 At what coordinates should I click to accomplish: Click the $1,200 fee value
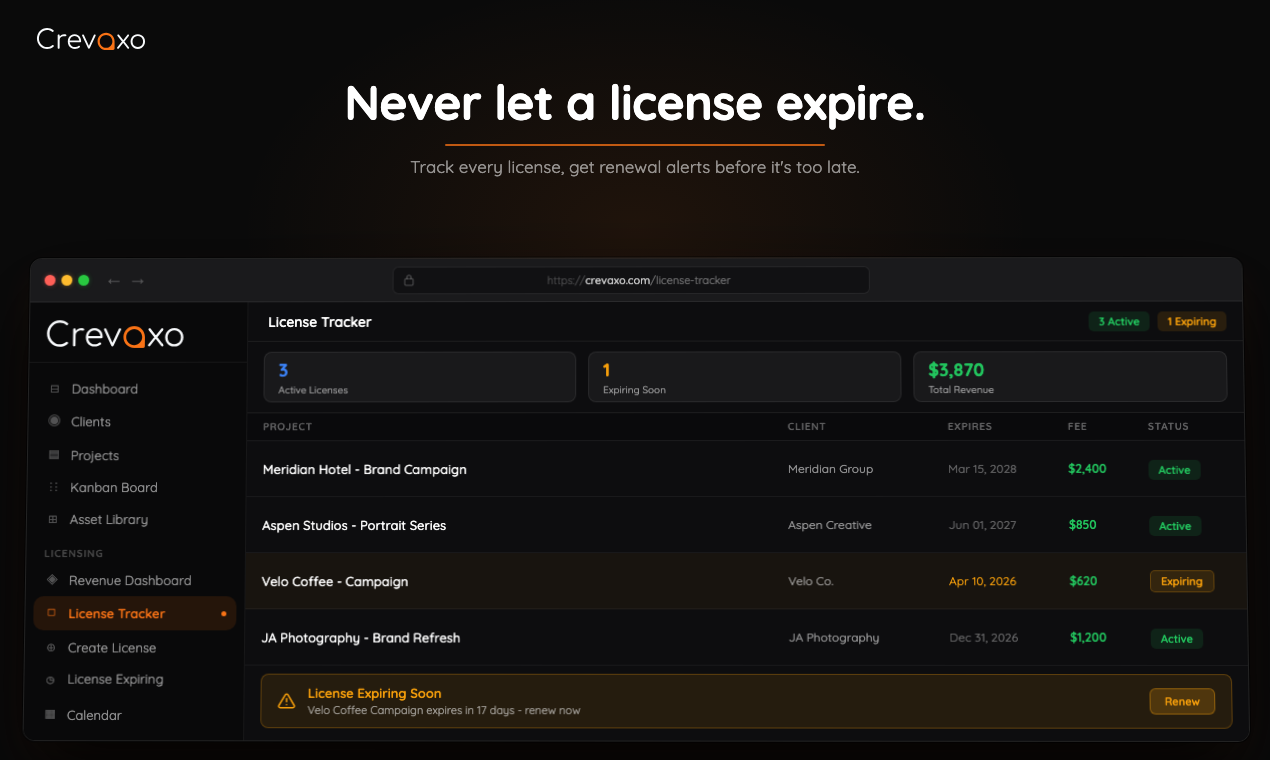[1088, 637]
